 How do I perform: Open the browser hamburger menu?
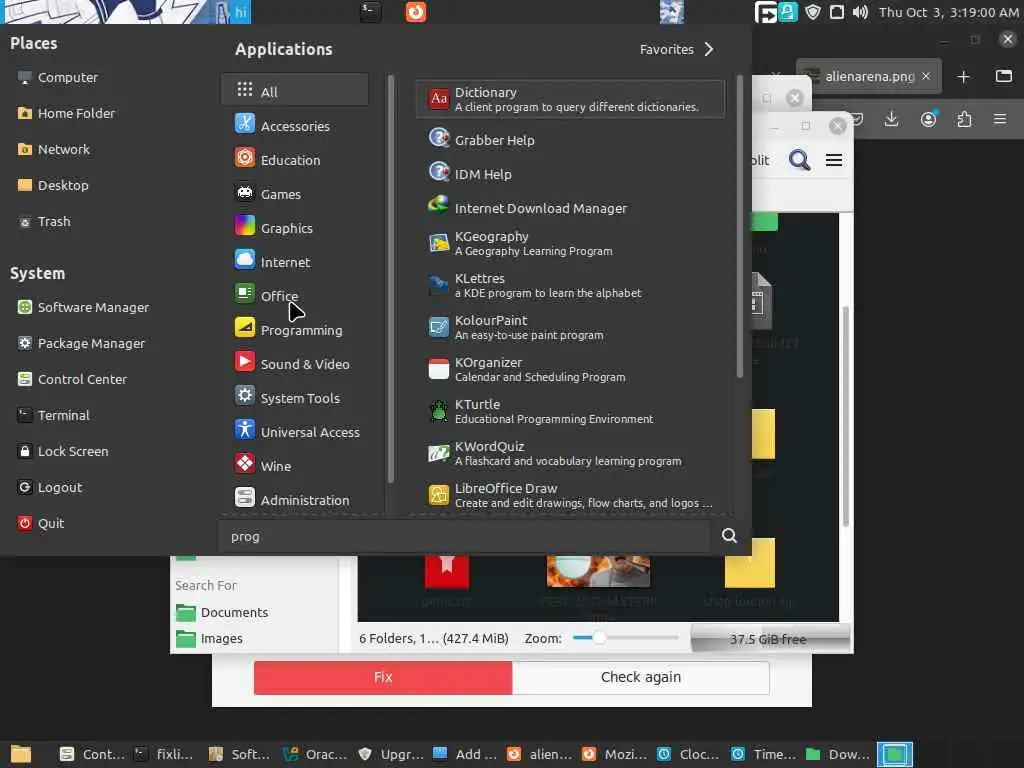1000,120
